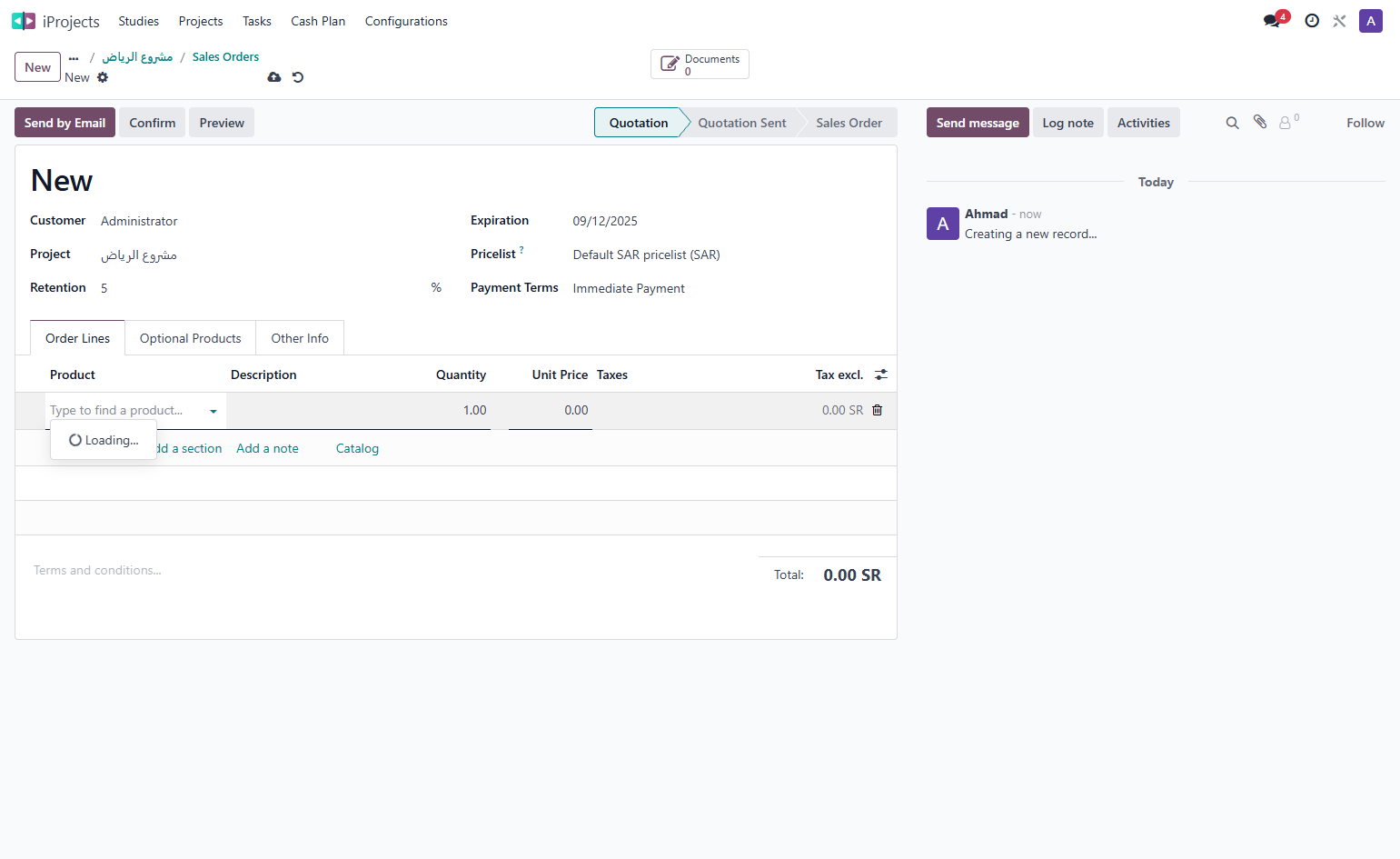
Task: Delete the order line with trash icon
Action: [878, 410]
